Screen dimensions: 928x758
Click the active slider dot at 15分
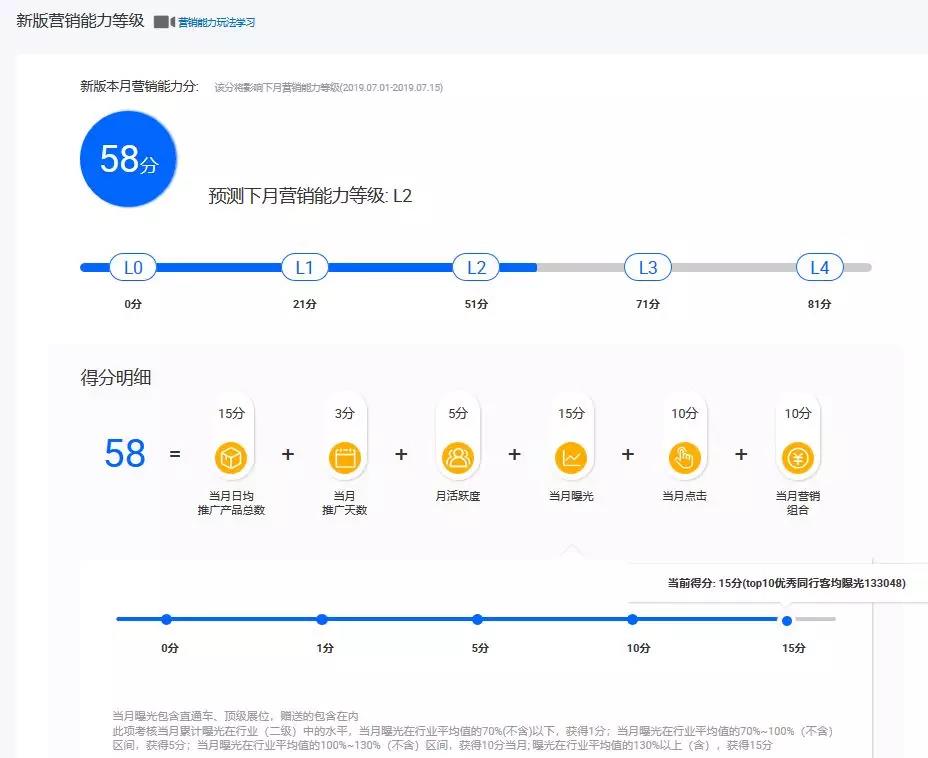786,620
